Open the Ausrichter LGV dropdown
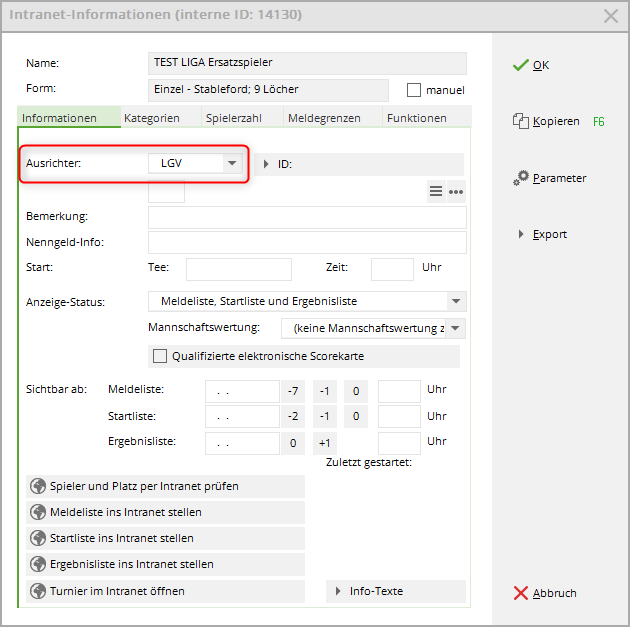Viewport: 630px width, 627px height. tap(232, 163)
